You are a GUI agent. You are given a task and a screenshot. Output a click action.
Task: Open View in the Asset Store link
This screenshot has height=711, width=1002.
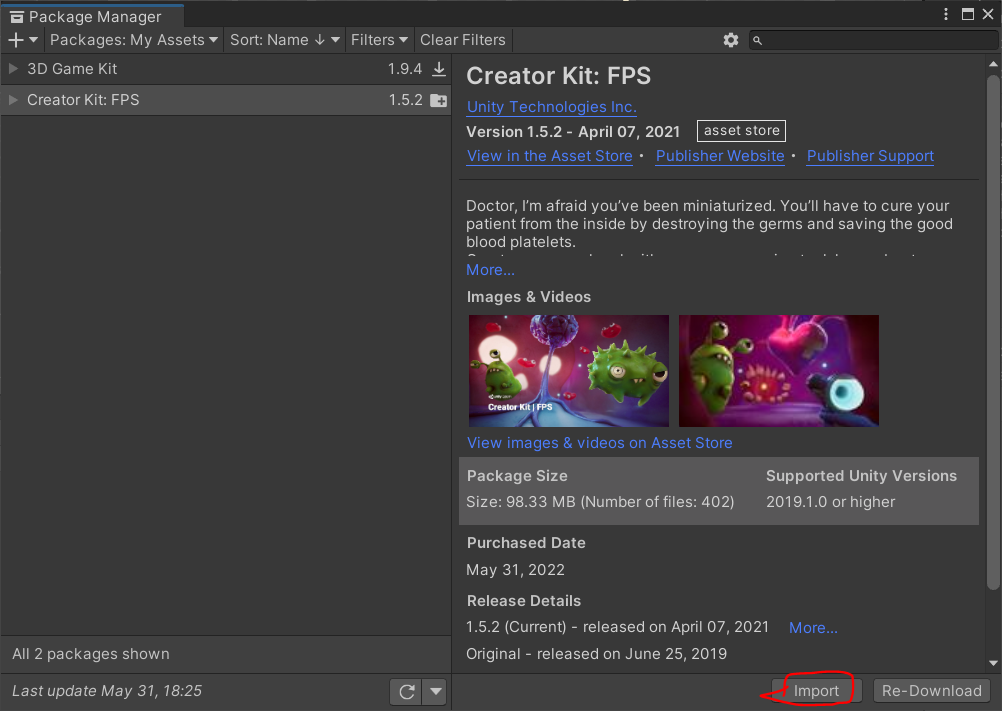550,156
